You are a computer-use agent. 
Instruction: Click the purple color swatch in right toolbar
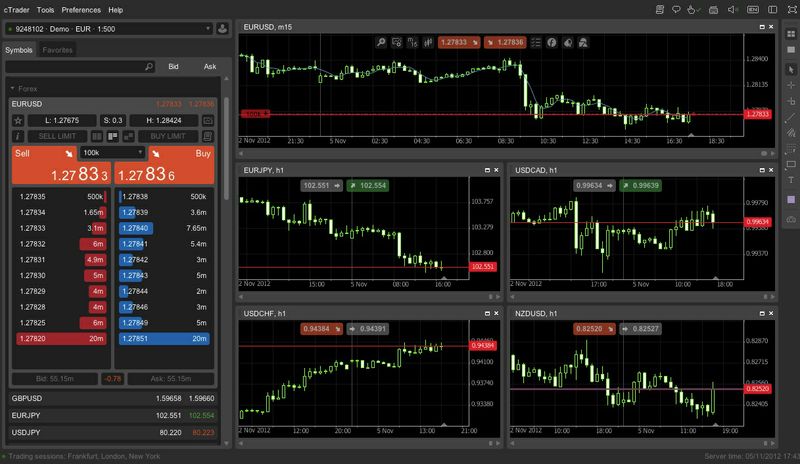coord(791,200)
